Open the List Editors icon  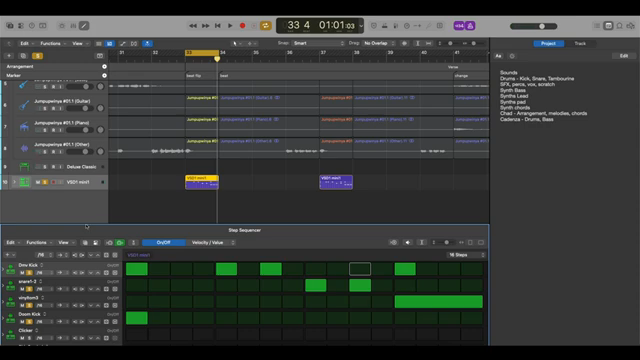[x=597, y=26]
